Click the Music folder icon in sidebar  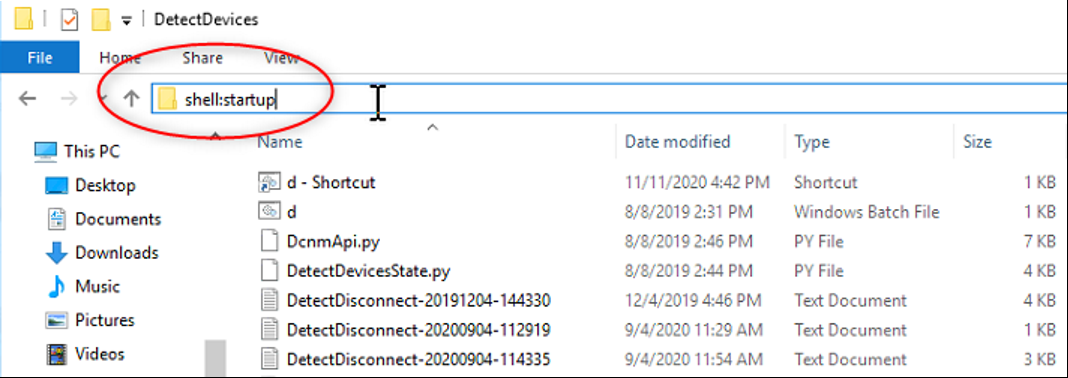pyautogui.click(x=57, y=287)
